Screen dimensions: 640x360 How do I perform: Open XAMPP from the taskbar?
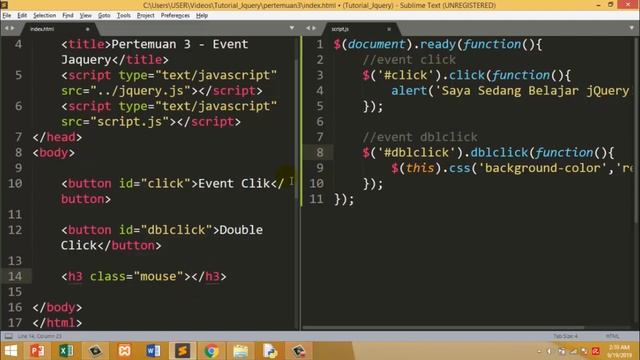124,351
